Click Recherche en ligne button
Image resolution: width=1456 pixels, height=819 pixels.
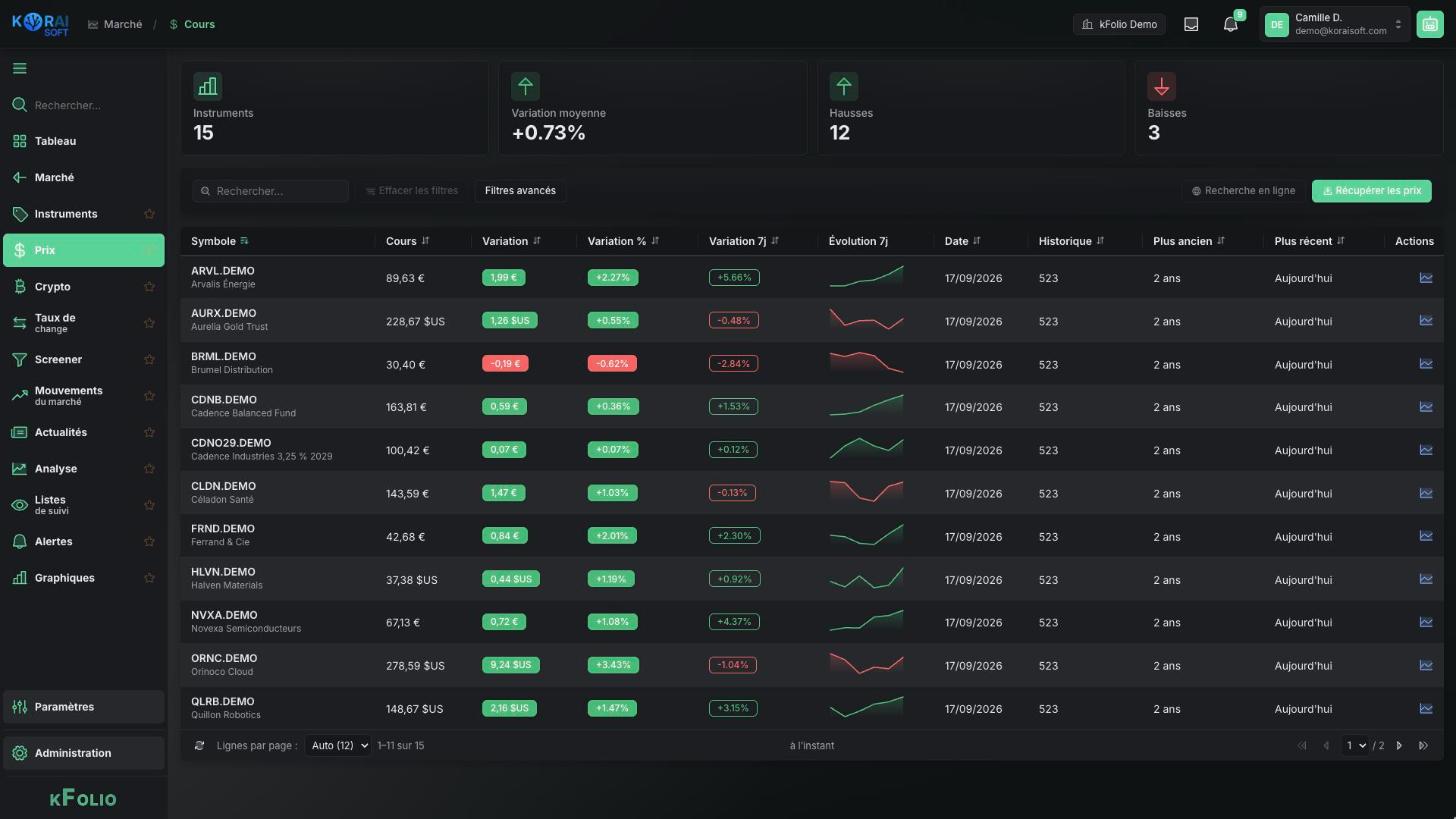(1243, 191)
